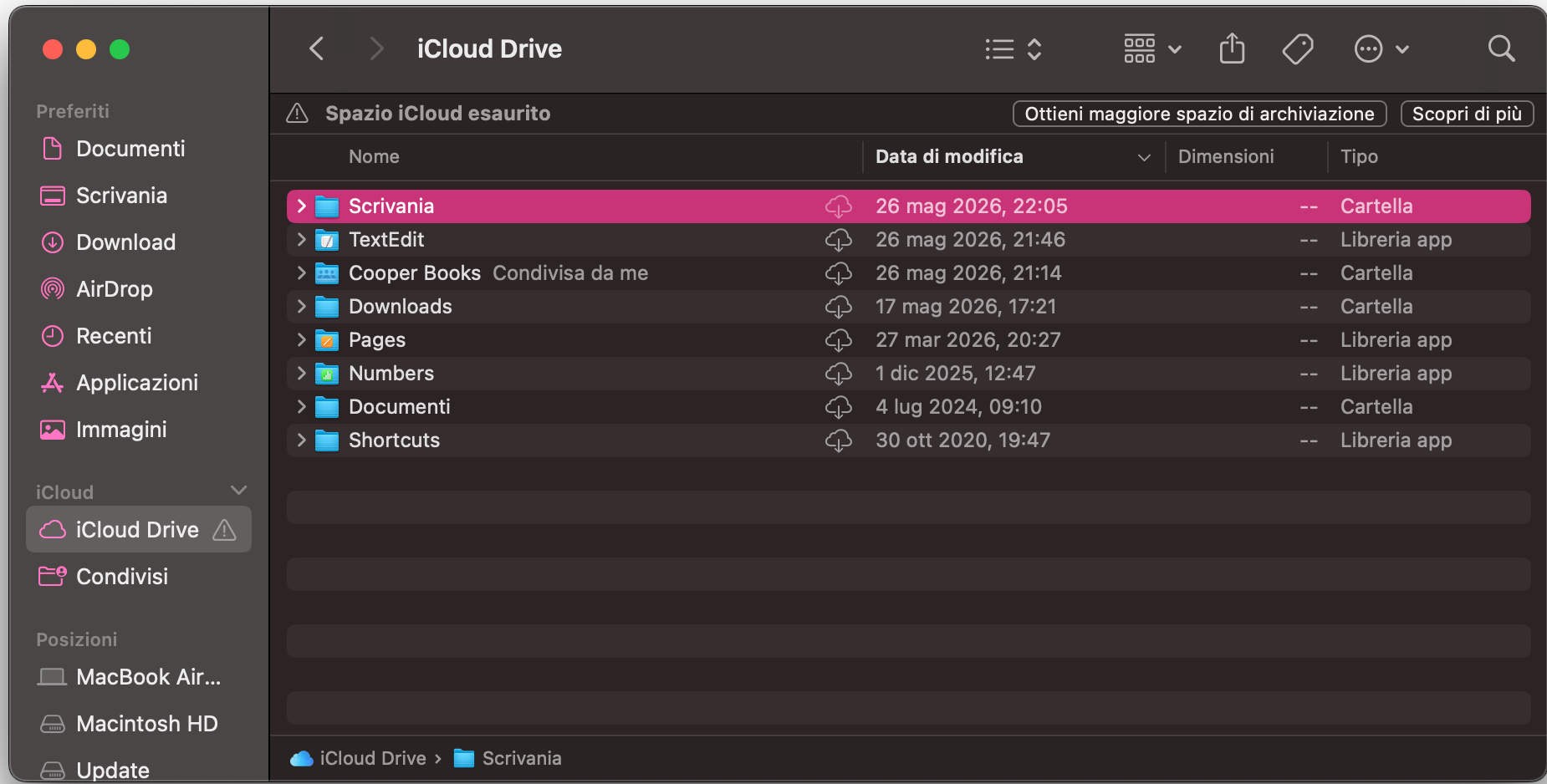Click the Documenti folder icon in list
1547x784 pixels.
(x=327, y=407)
